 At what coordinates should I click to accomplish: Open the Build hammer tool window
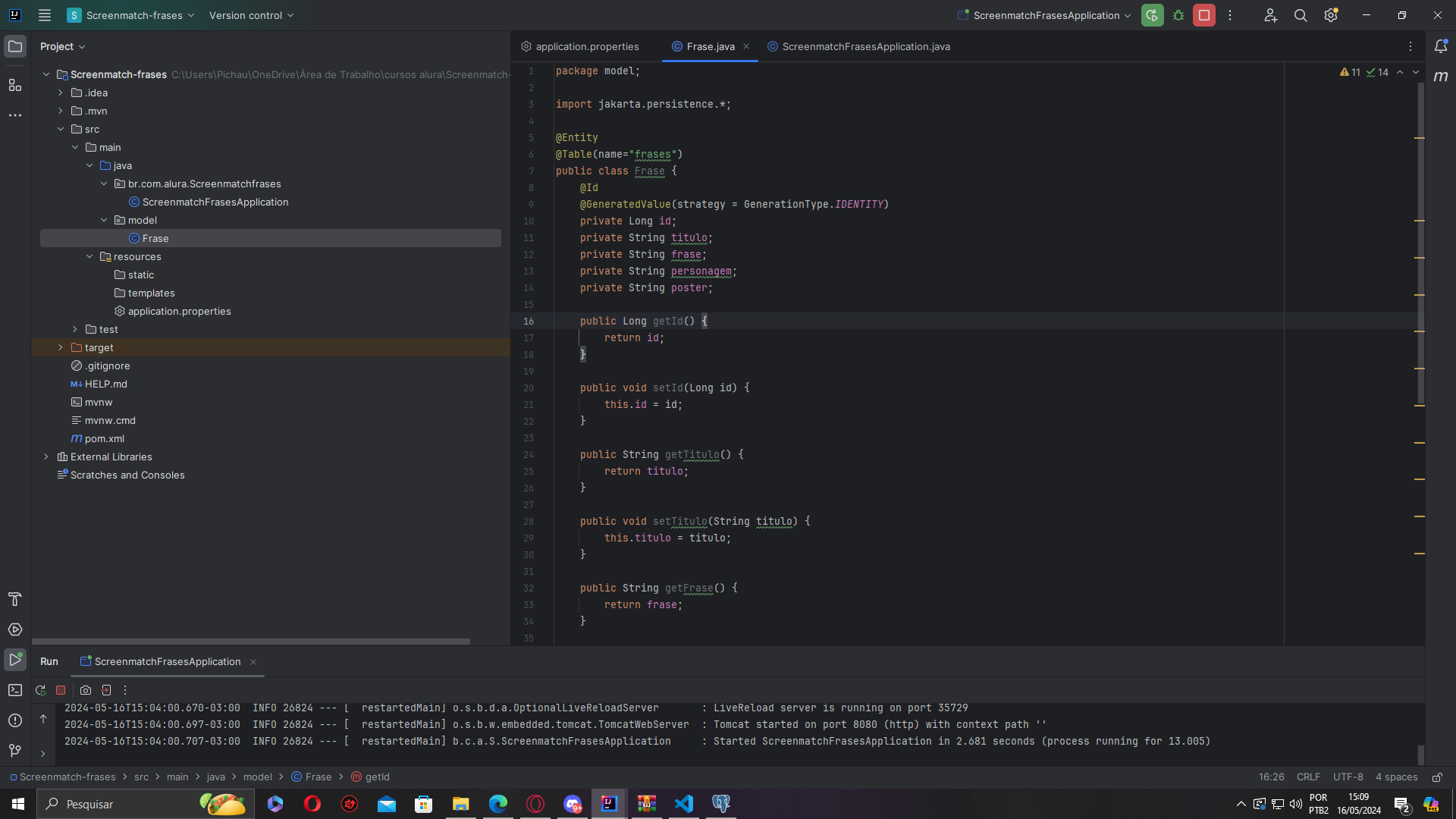(x=15, y=599)
